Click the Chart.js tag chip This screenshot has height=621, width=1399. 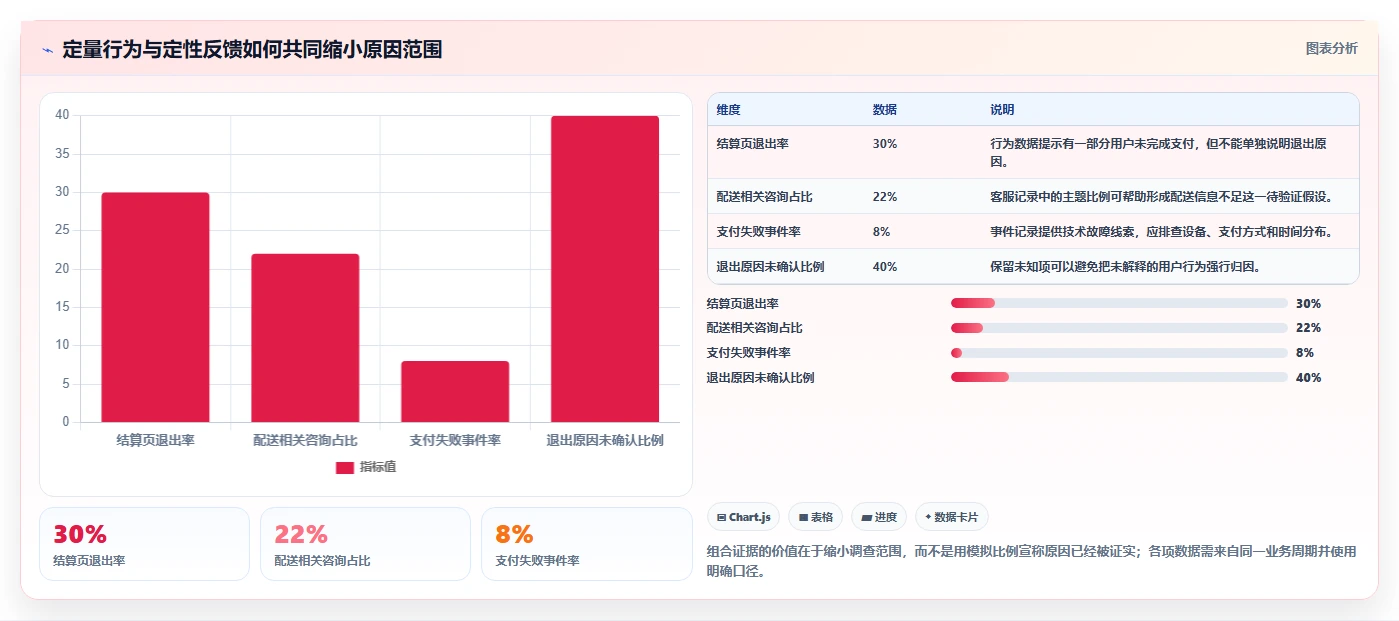(744, 517)
